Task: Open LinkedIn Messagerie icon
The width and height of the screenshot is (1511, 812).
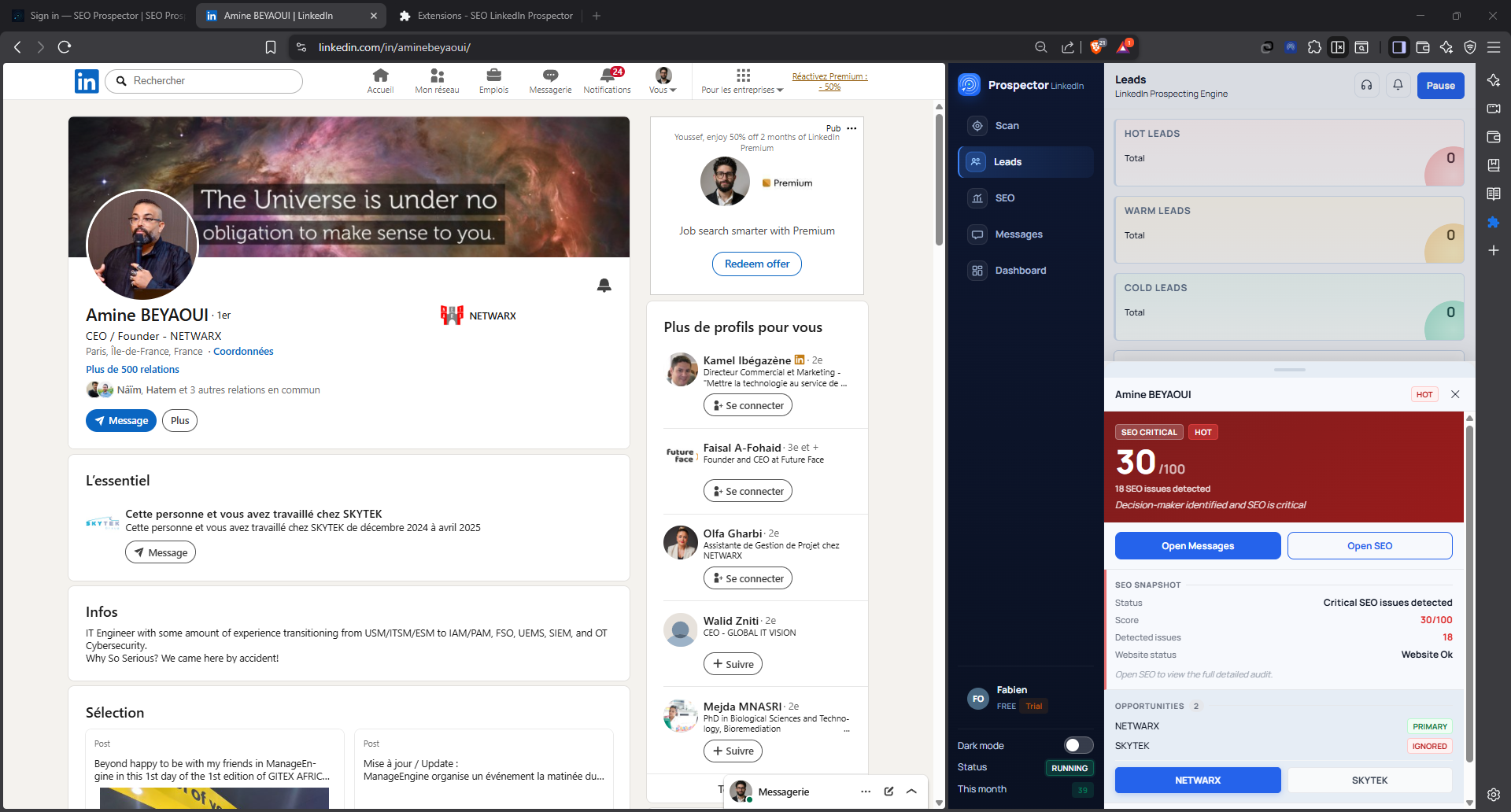Action: point(550,80)
